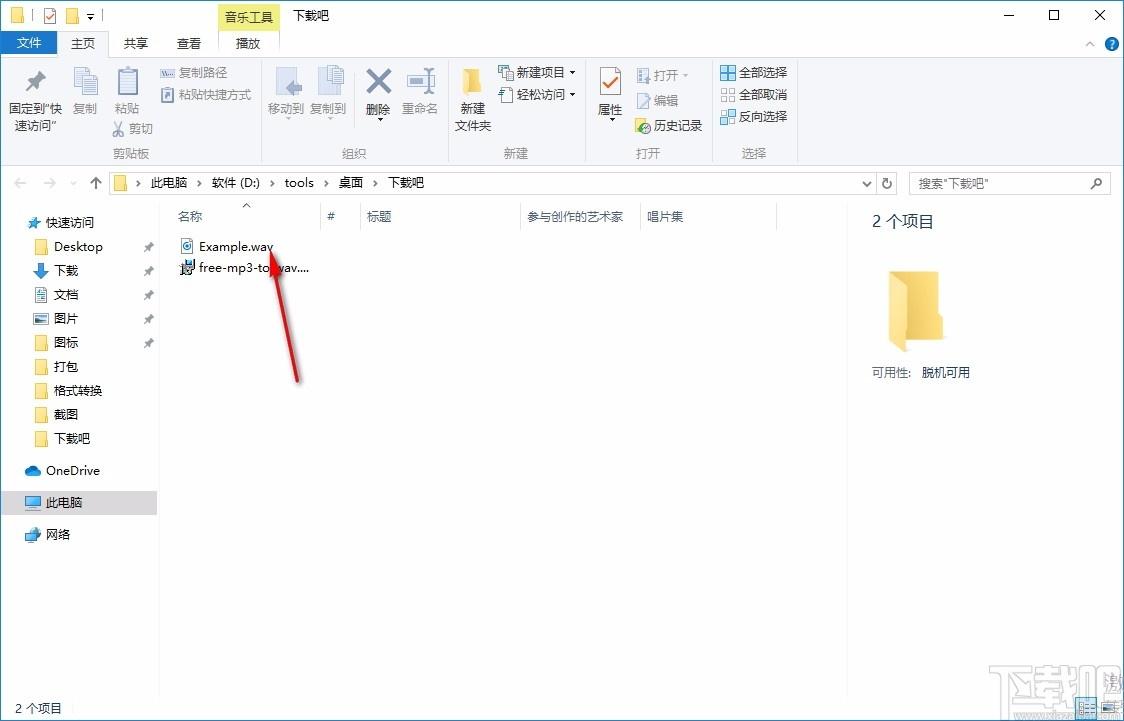Image resolution: width=1124 pixels, height=721 pixels.
Task: Click the Back navigation arrow
Action: point(20,183)
